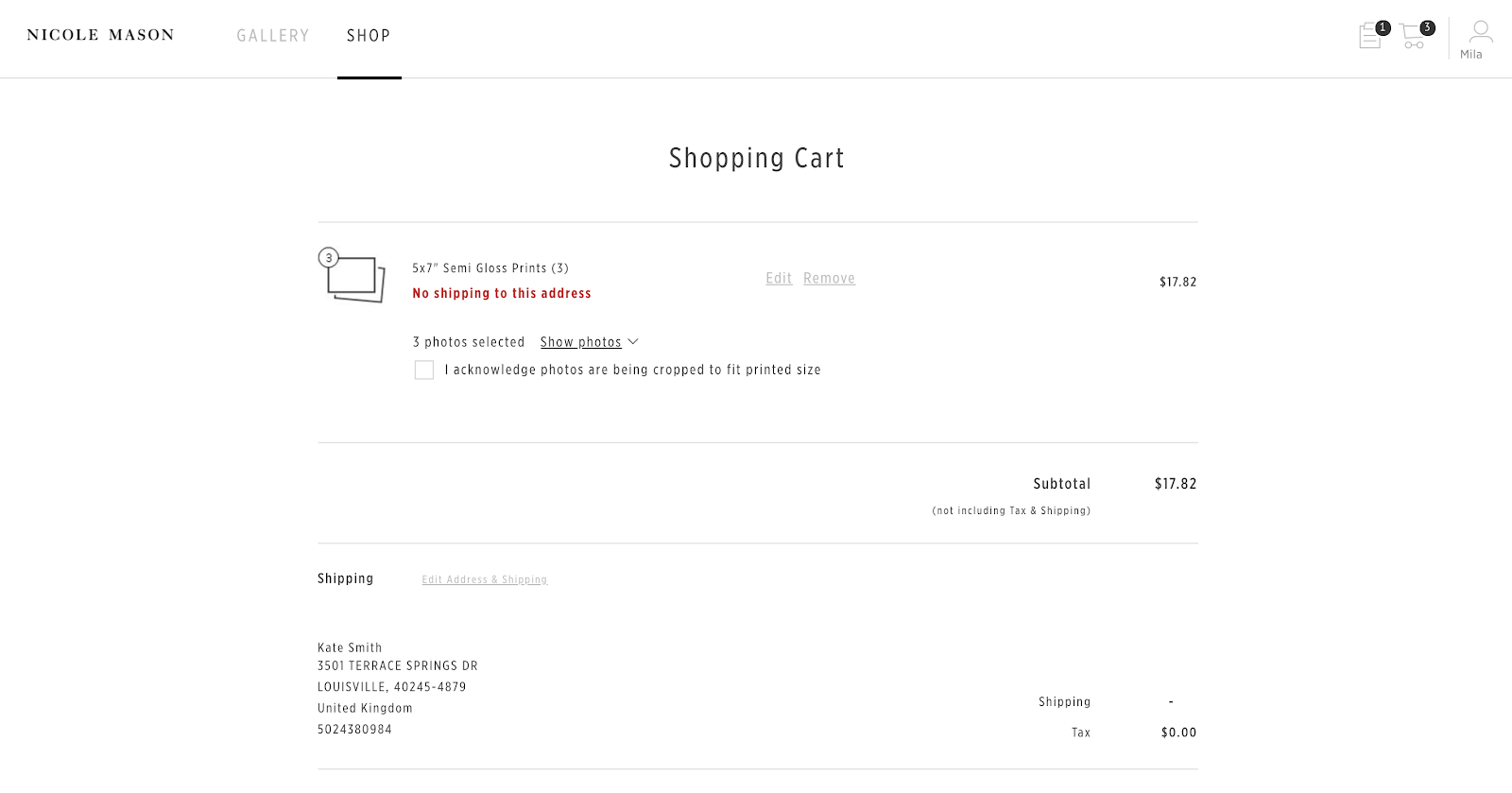The image size is (1512, 793).
Task: Select the Shop tab
Action: 369,36
